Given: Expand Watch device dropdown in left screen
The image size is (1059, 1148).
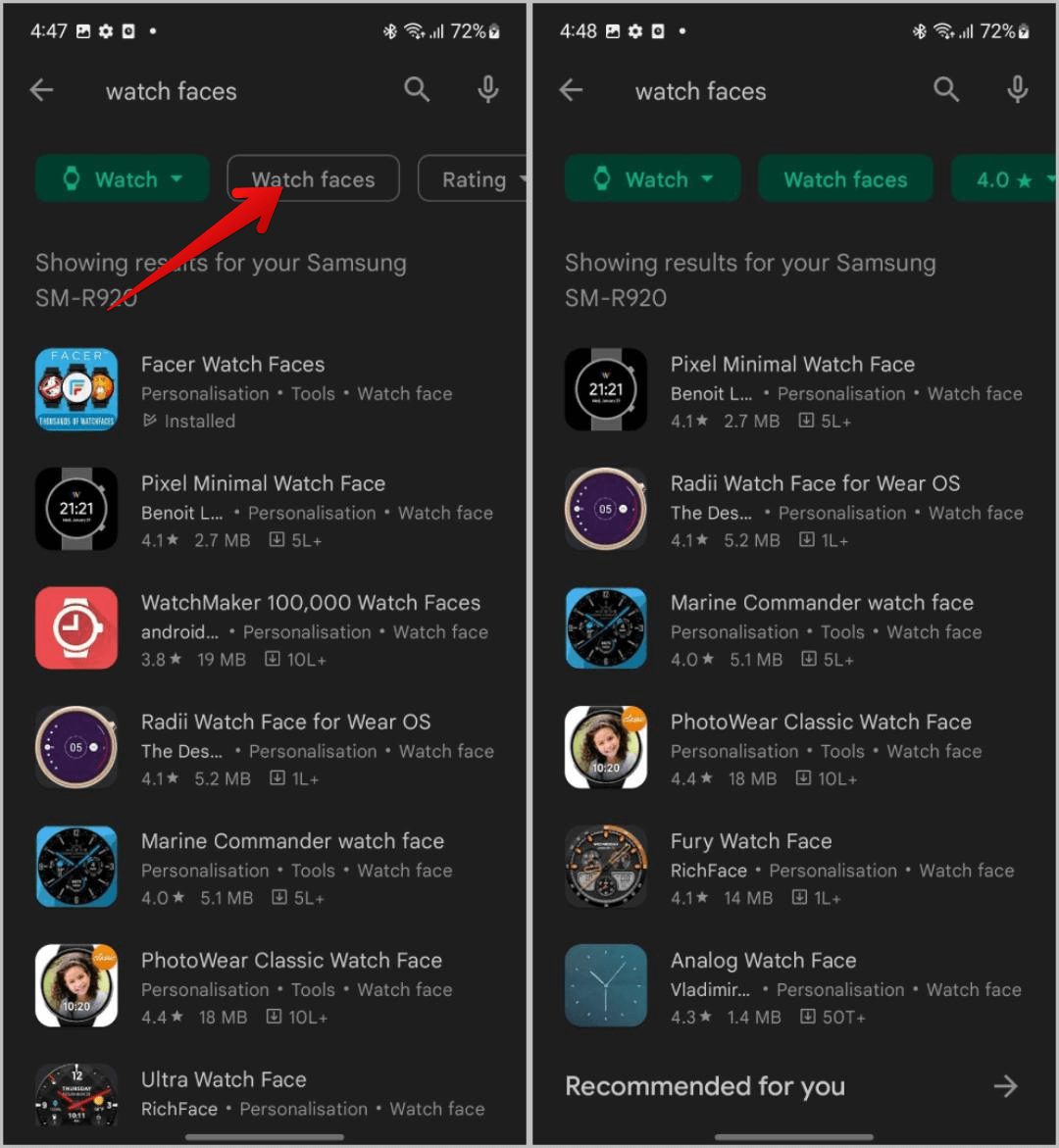Looking at the screenshot, I should coord(123,178).
